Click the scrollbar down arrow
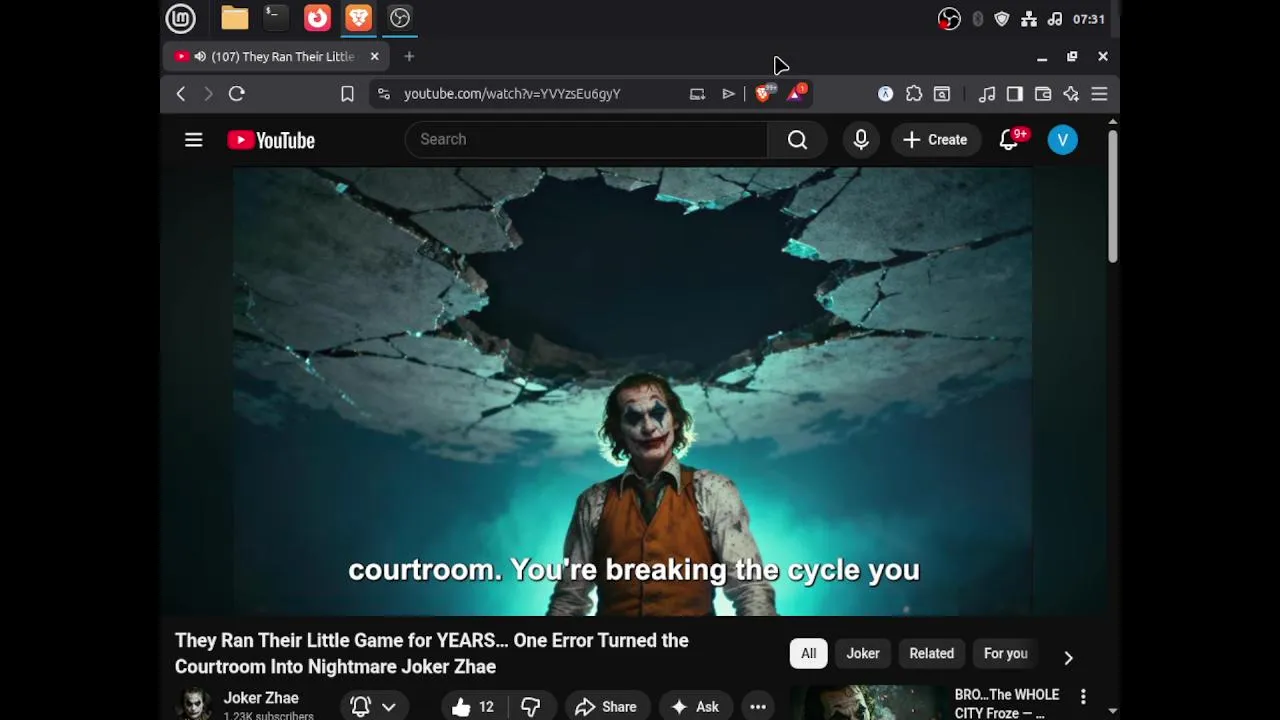 [1112, 711]
